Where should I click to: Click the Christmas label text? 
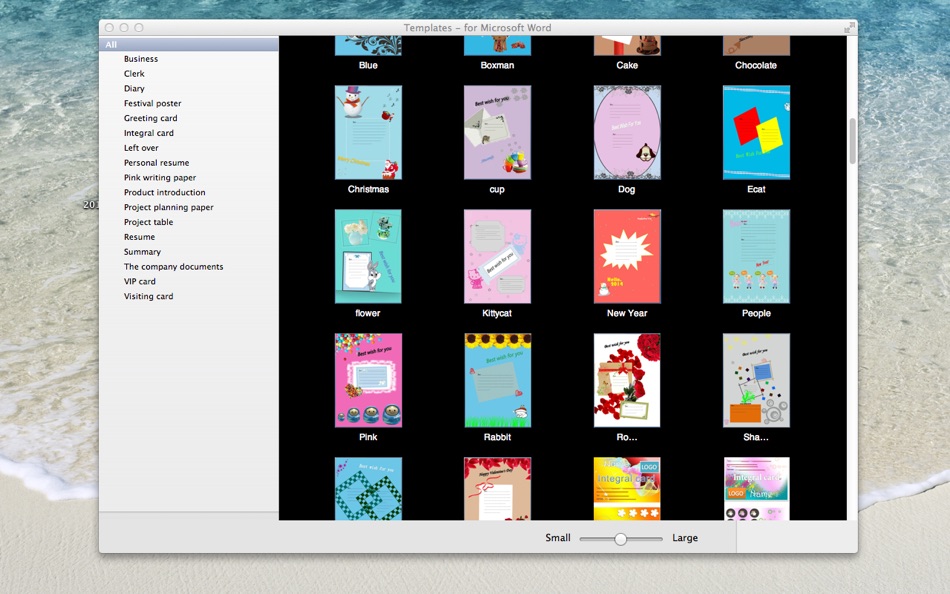coord(368,189)
